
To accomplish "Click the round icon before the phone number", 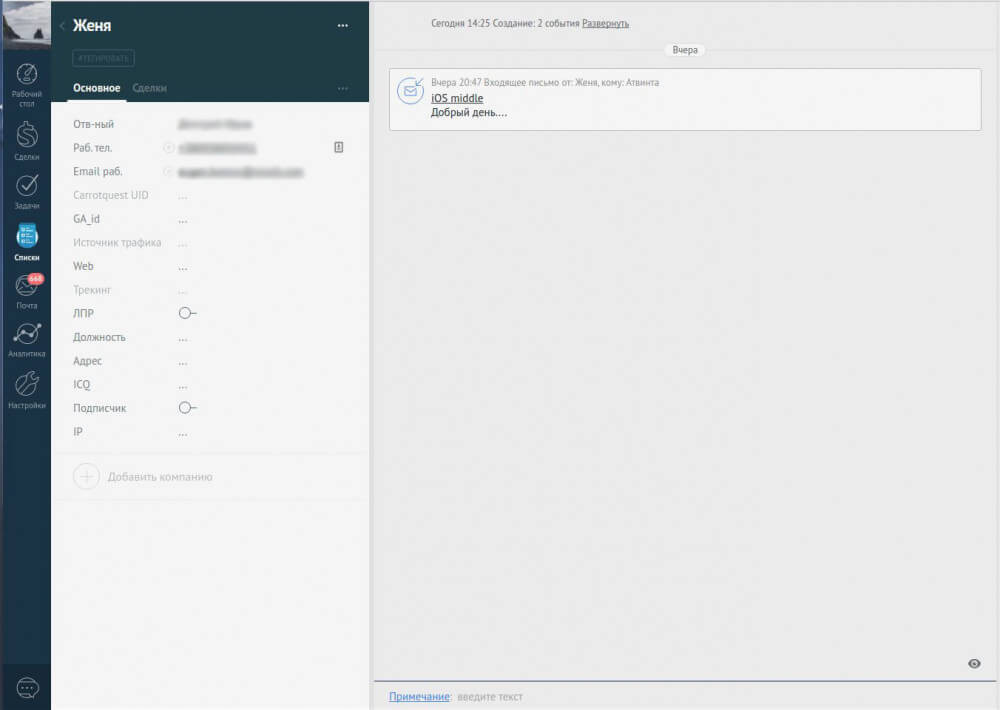I will coord(168,147).
